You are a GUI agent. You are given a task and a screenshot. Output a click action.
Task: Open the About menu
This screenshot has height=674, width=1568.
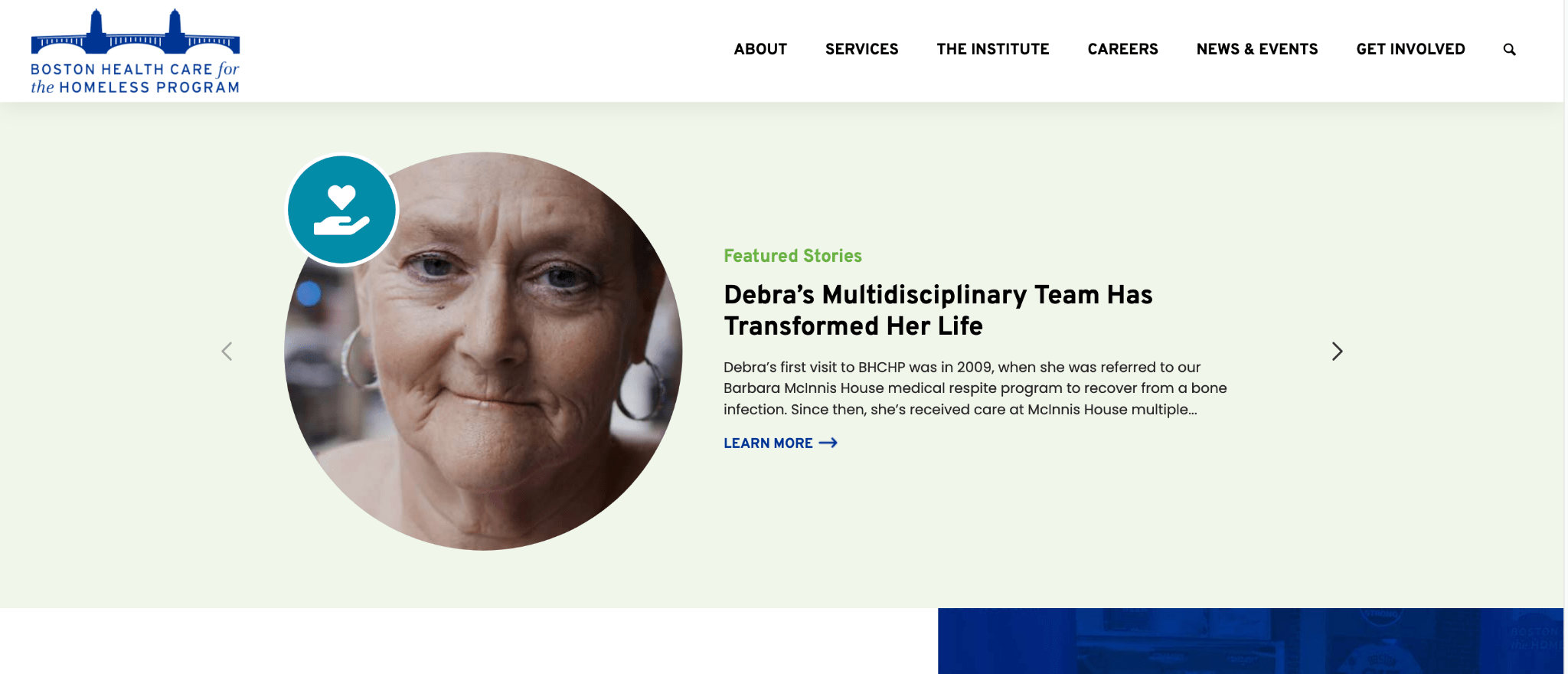click(760, 49)
